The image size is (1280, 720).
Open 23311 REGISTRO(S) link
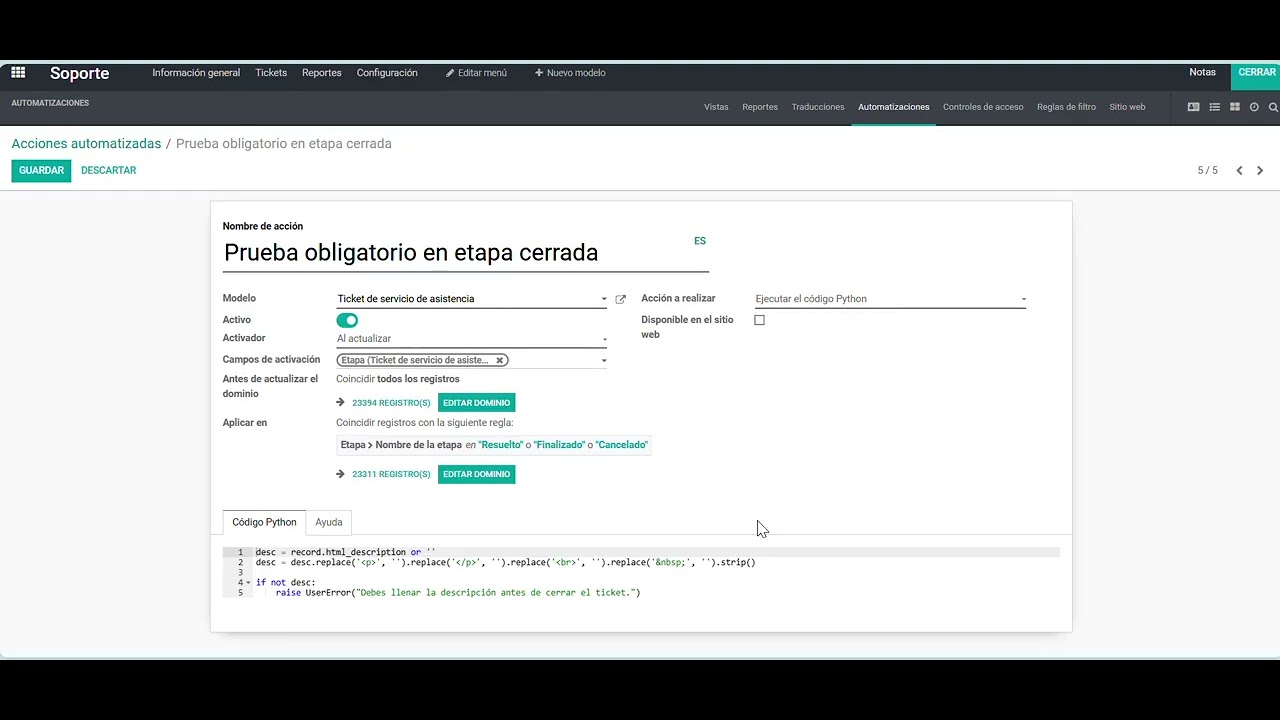pyautogui.click(x=391, y=474)
